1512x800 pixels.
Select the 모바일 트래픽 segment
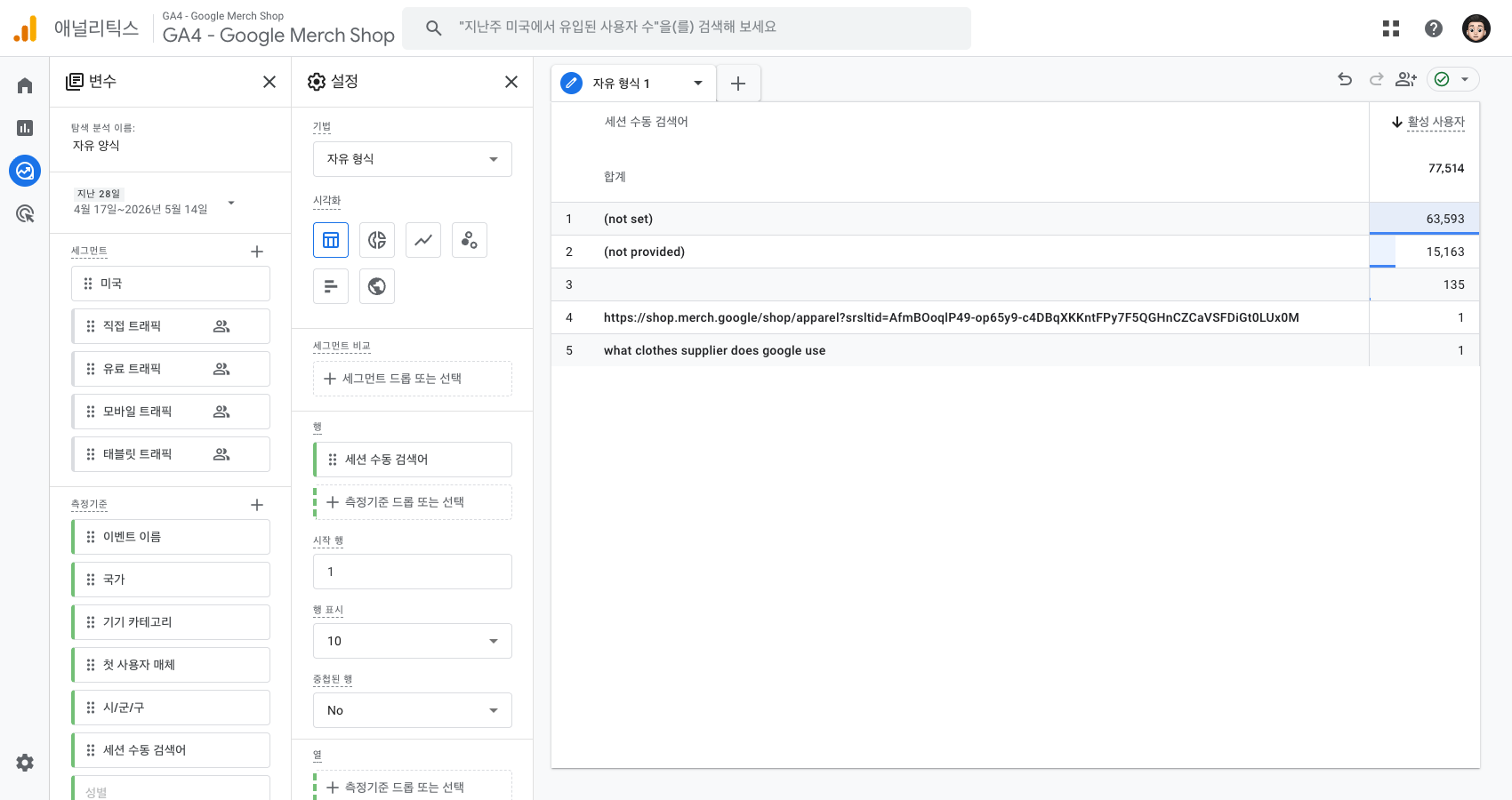pos(171,412)
